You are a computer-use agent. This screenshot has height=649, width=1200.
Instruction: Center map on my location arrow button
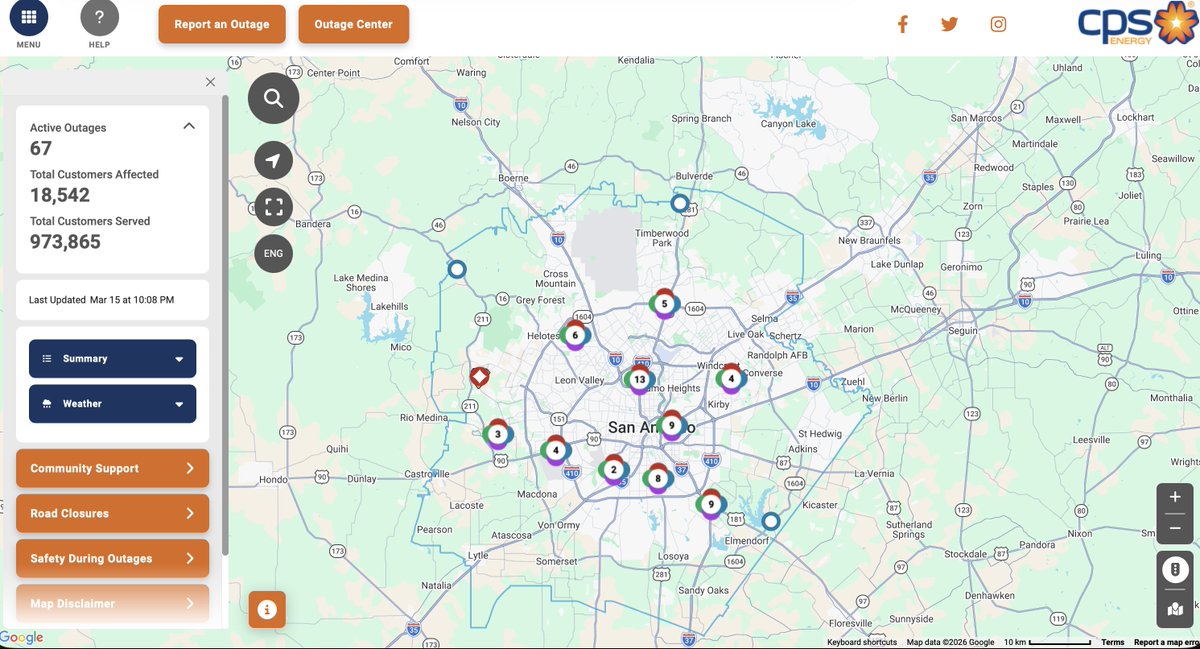tap(274, 160)
